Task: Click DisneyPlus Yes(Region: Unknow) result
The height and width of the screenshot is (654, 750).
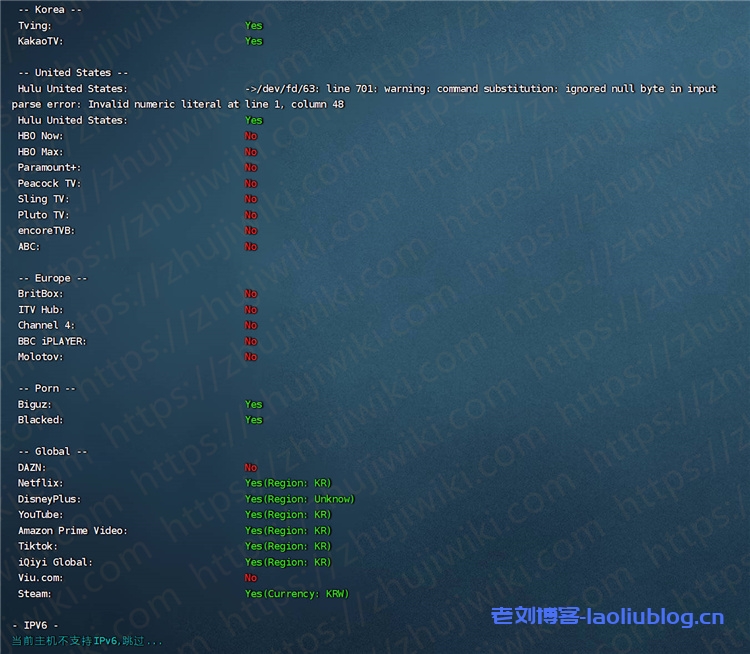Action: 300,499
